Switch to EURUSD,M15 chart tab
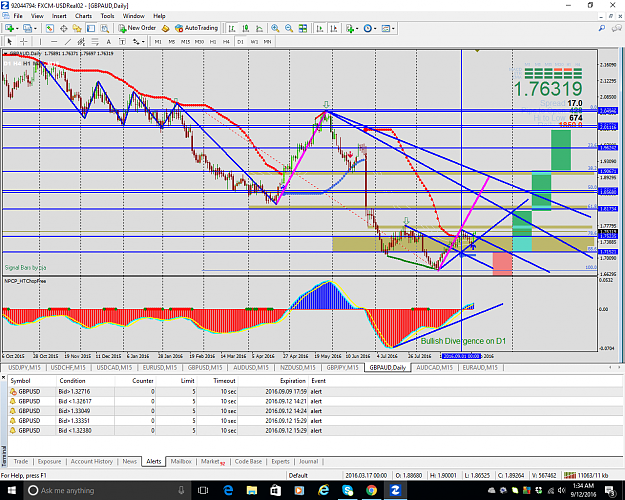Image resolution: width=625 pixels, height=500 pixels. [x=160, y=367]
